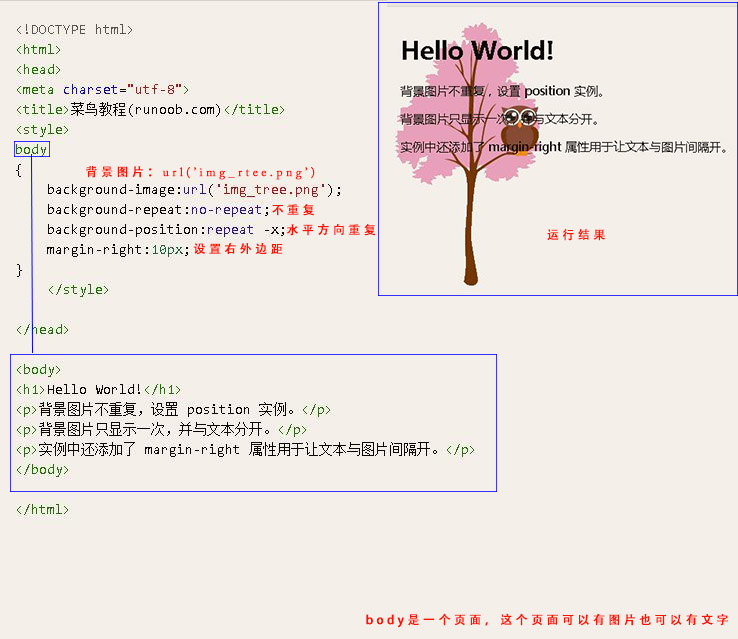This screenshot has width=738, height=639.
Task: Click the red 设置右外边距 annotation
Action: (x=239, y=249)
